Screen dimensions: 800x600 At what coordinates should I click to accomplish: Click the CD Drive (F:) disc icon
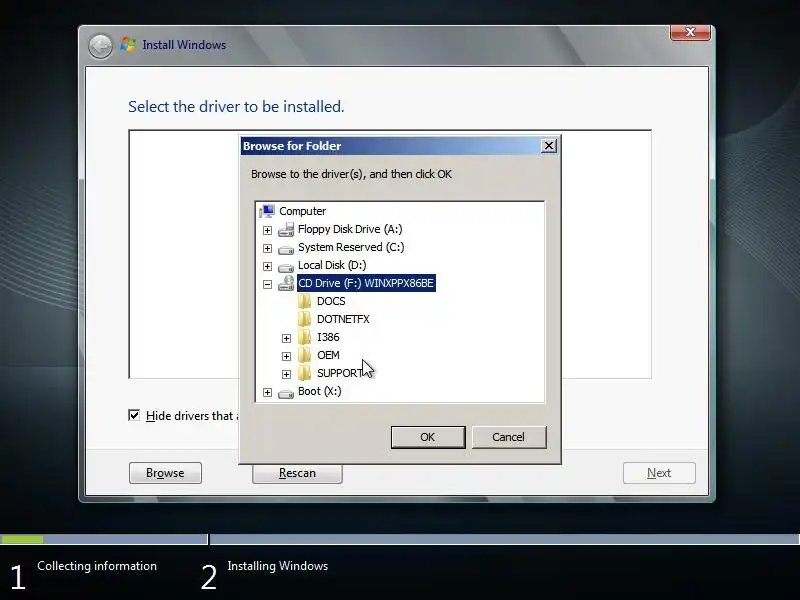(286, 283)
